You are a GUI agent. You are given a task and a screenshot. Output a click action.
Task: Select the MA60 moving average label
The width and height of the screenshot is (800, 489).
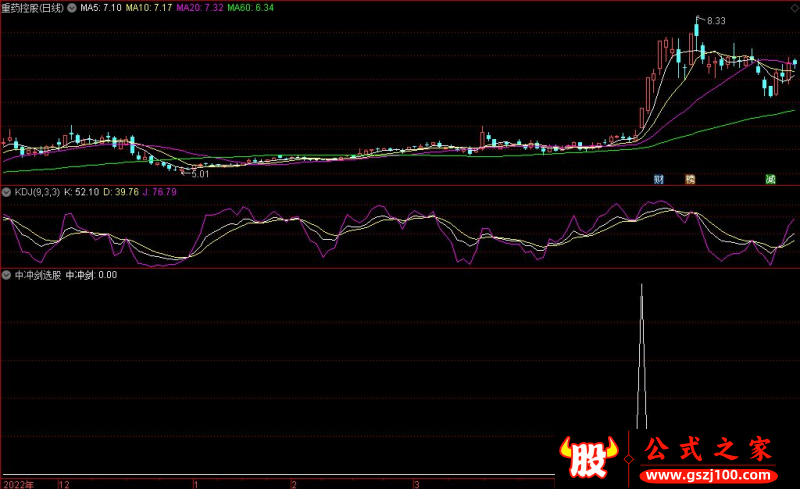[251, 7]
